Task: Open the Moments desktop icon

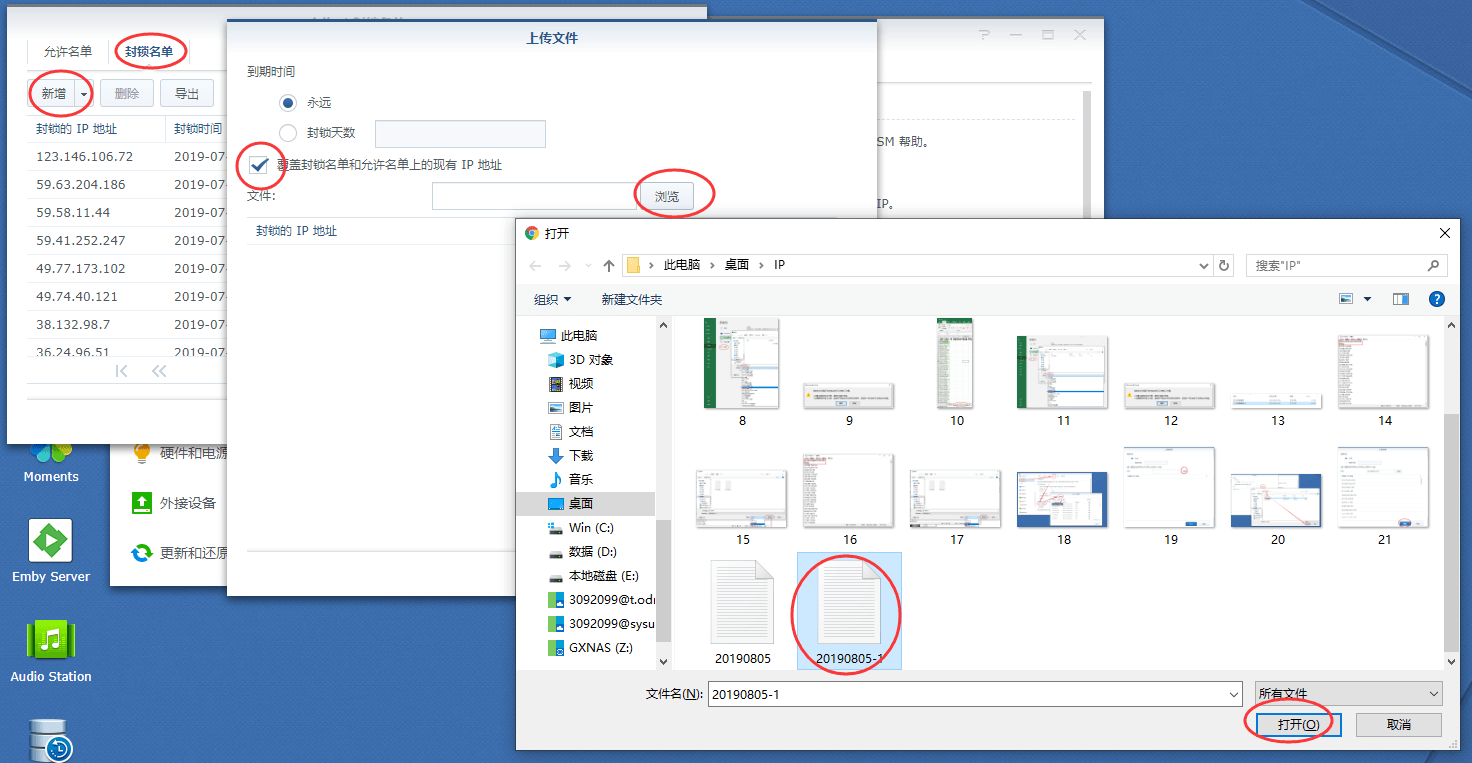Action: 51,455
